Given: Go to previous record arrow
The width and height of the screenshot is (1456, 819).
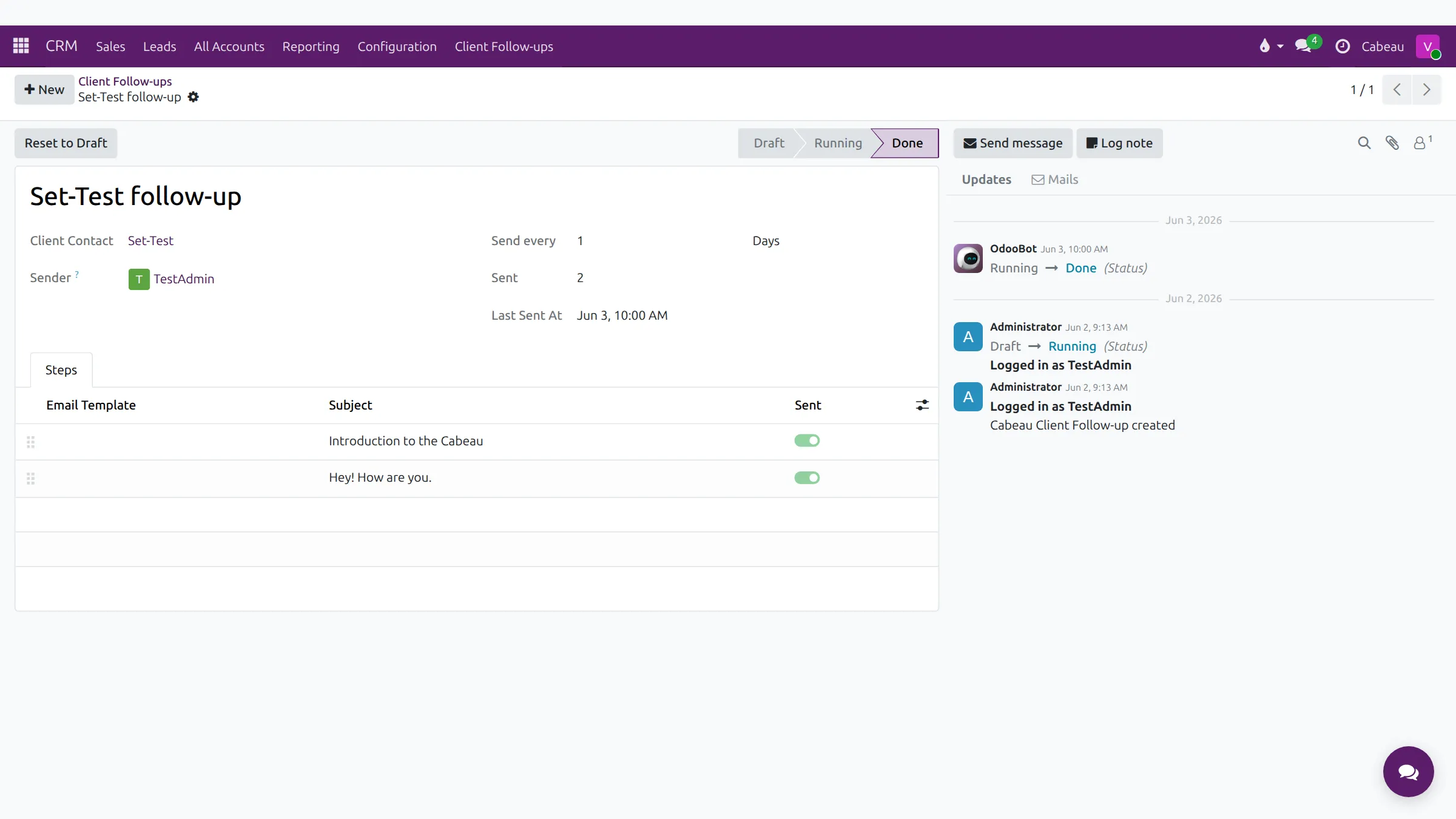Looking at the screenshot, I should 1397,90.
